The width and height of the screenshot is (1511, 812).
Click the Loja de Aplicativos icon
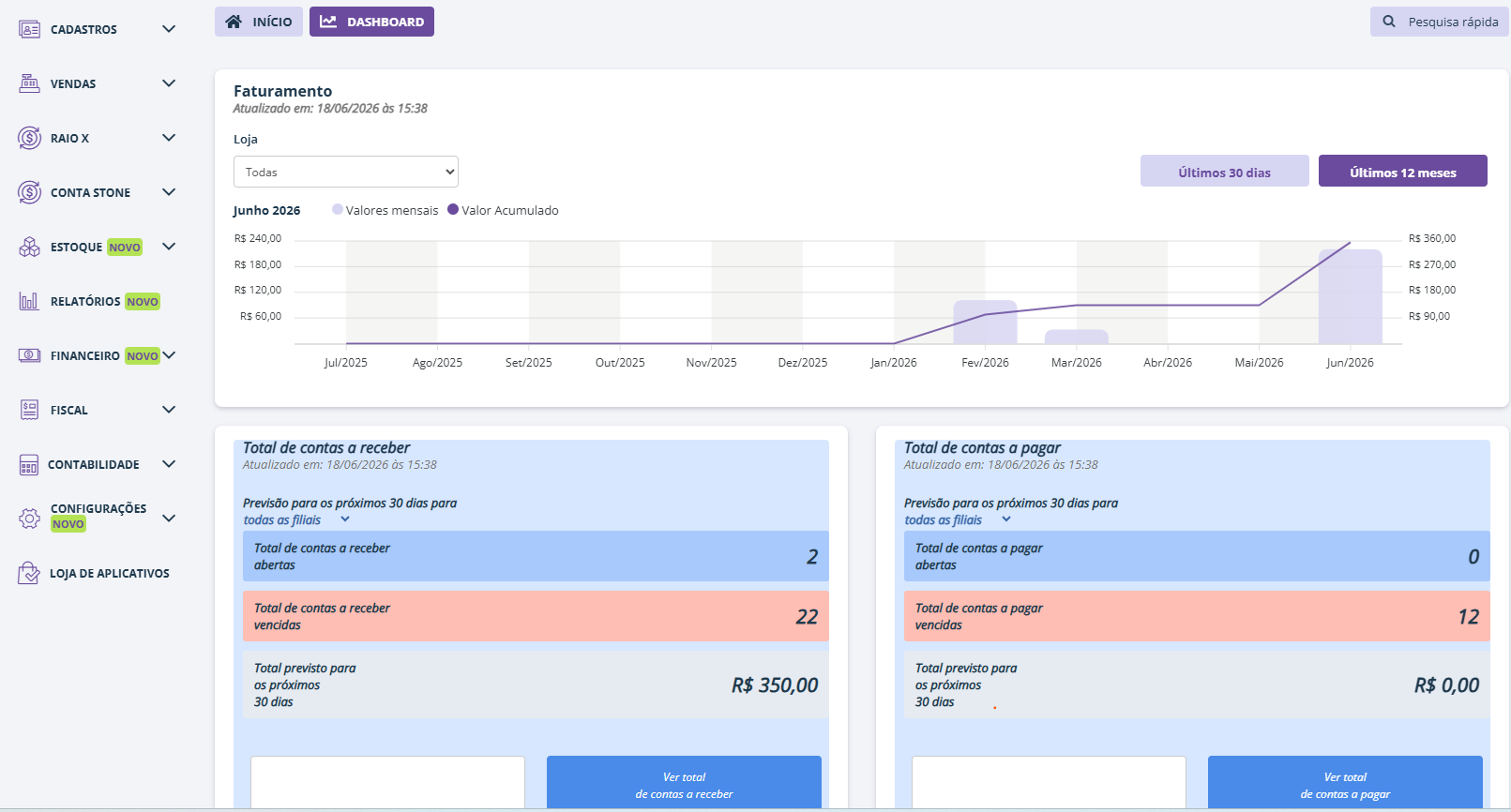29,573
